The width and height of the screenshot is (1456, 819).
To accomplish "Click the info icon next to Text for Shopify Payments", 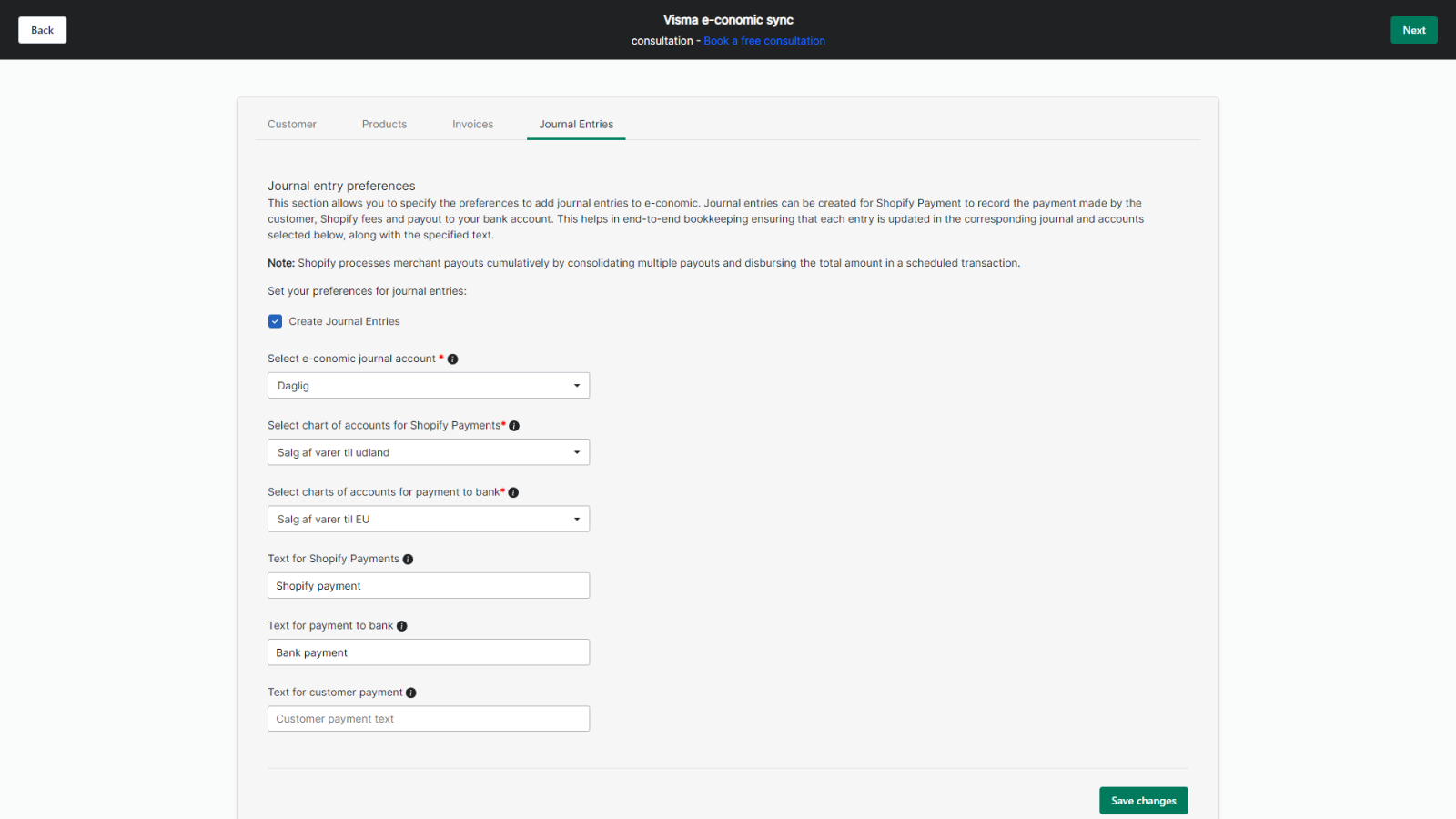I will pyautogui.click(x=408, y=559).
